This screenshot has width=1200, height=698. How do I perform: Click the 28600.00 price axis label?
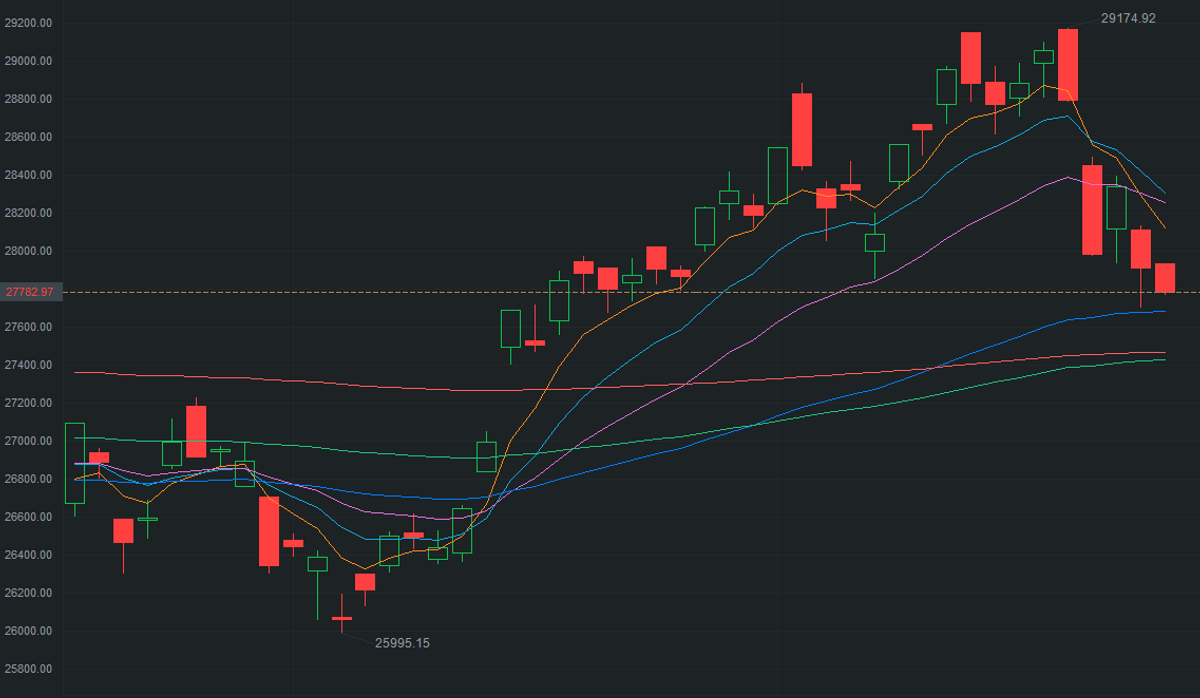pyautogui.click(x=29, y=137)
